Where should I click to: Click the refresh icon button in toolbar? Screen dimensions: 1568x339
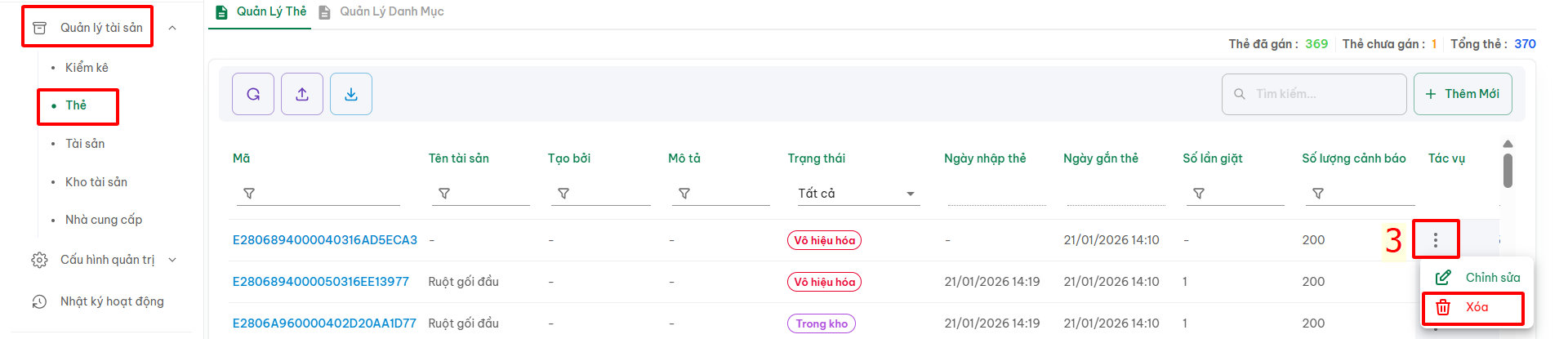point(253,94)
